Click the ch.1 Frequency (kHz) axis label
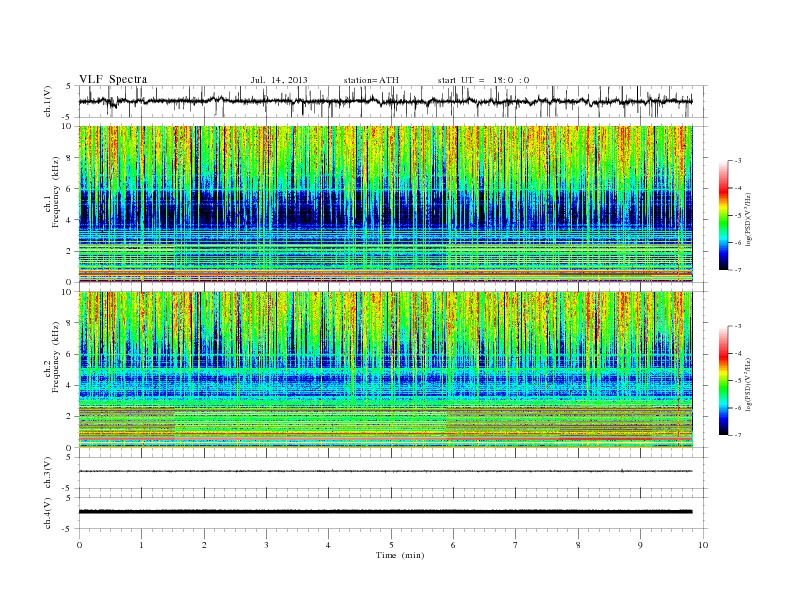 coord(52,192)
